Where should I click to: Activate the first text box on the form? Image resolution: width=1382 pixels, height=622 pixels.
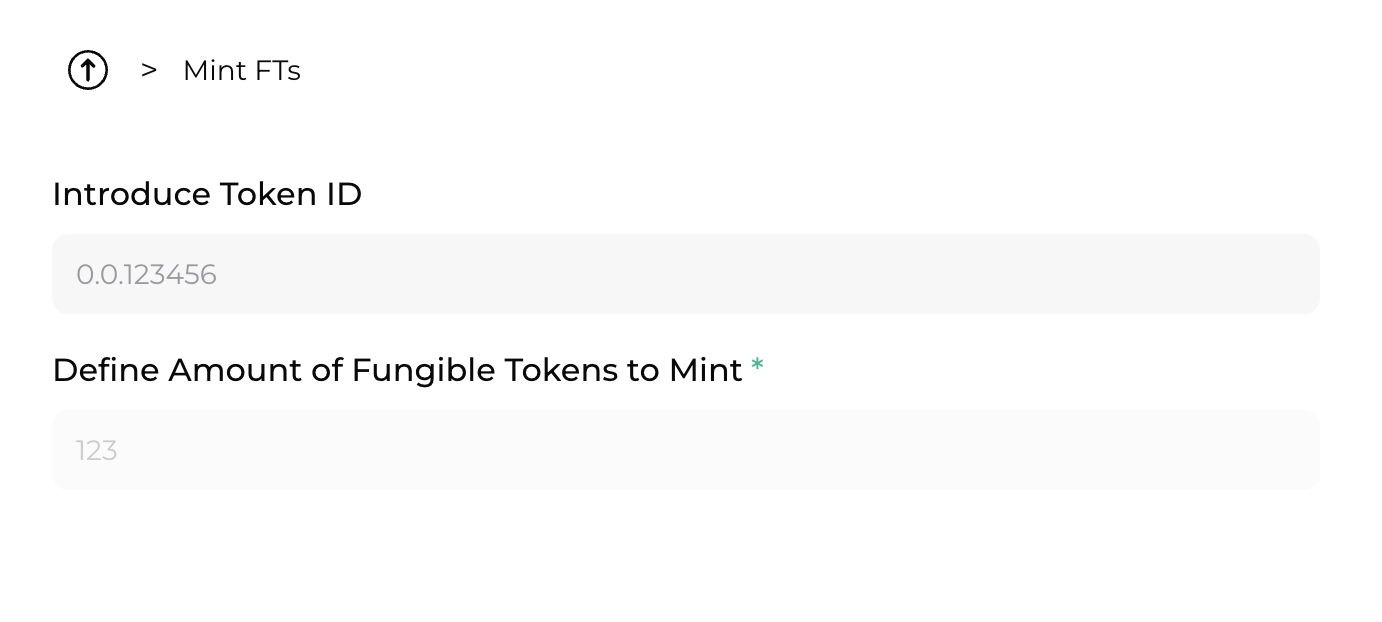click(x=685, y=274)
